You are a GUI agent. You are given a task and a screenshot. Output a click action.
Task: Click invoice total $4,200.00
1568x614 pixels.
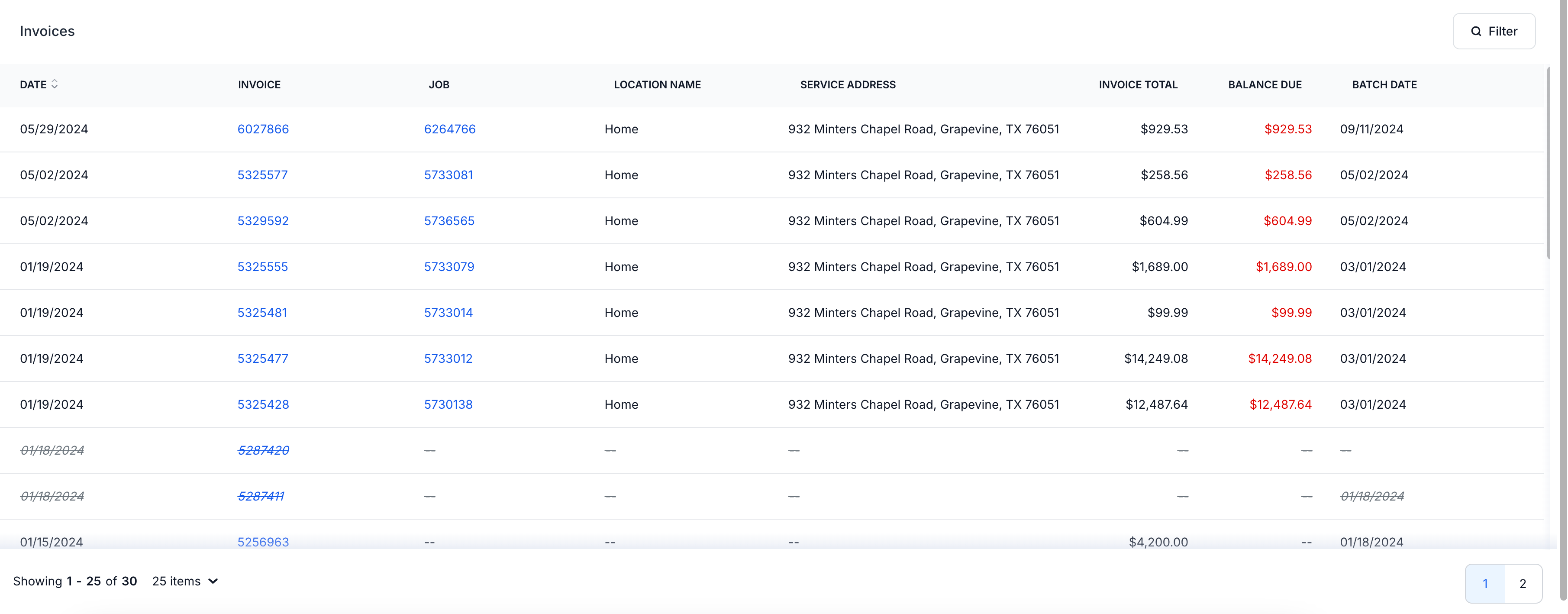(x=1158, y=542)
